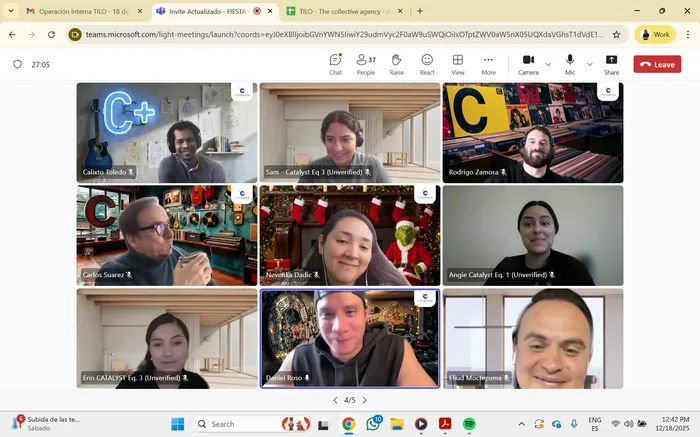
Task: Toggle the Camera on or off
Action: pyautogui.click(x=528, y=64)
